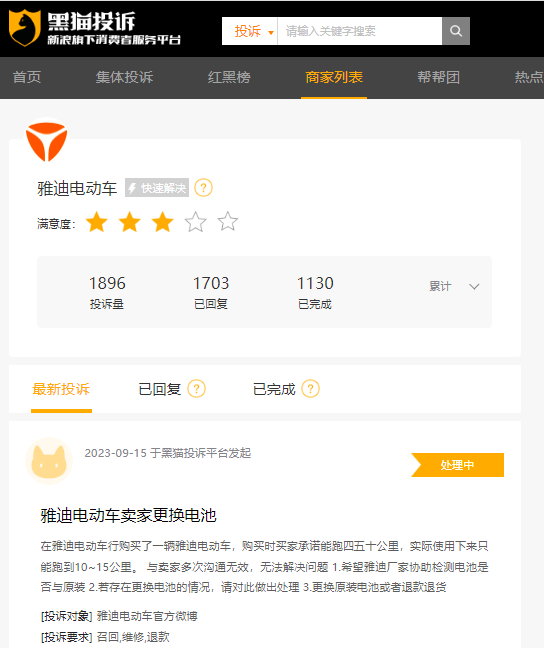Select the 商家列表 nav item
544x648 pixels.
(x=334, y=77)
